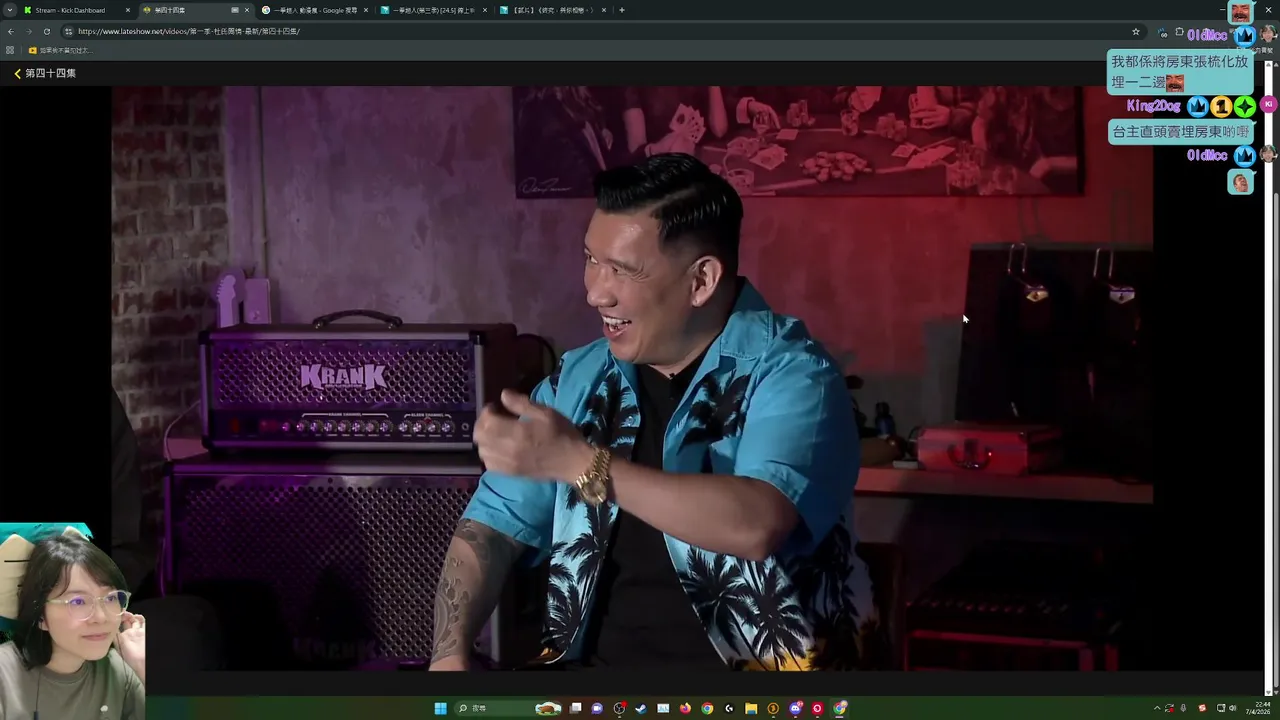Open Task View on taskbar
1280x720 pixels.
tap(575, 708)
